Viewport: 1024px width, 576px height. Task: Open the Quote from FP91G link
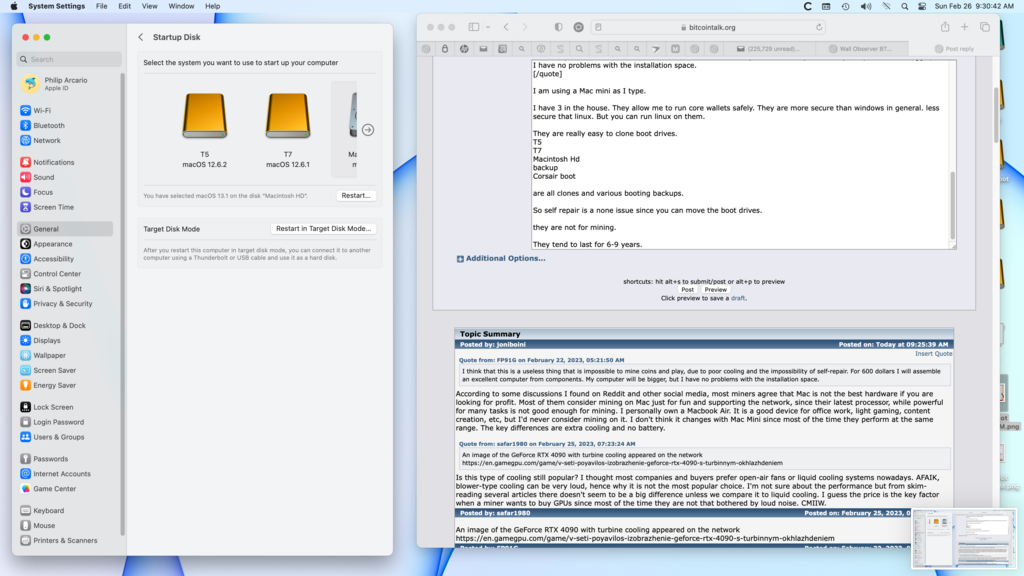[x=541, y=360]
